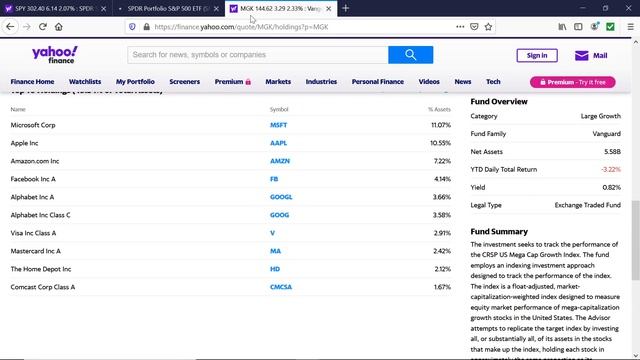This screenshot has height=360, width=640.
Task: Select Exchange Traded Fund legal type
Action: [587, 205]
